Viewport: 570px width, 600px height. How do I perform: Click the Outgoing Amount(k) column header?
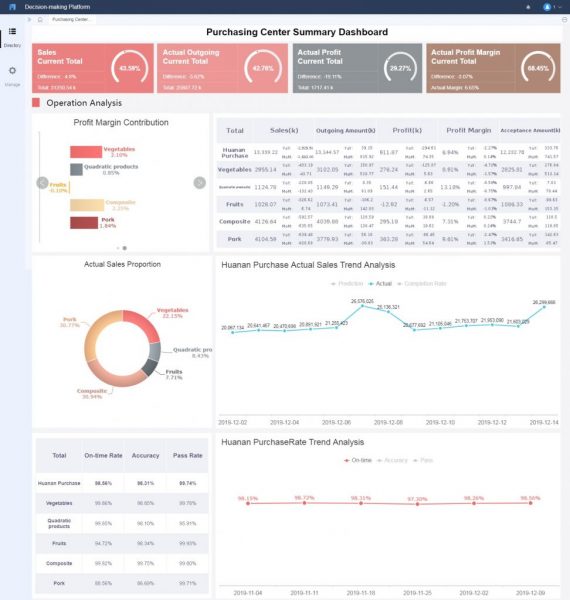point(345,130)
